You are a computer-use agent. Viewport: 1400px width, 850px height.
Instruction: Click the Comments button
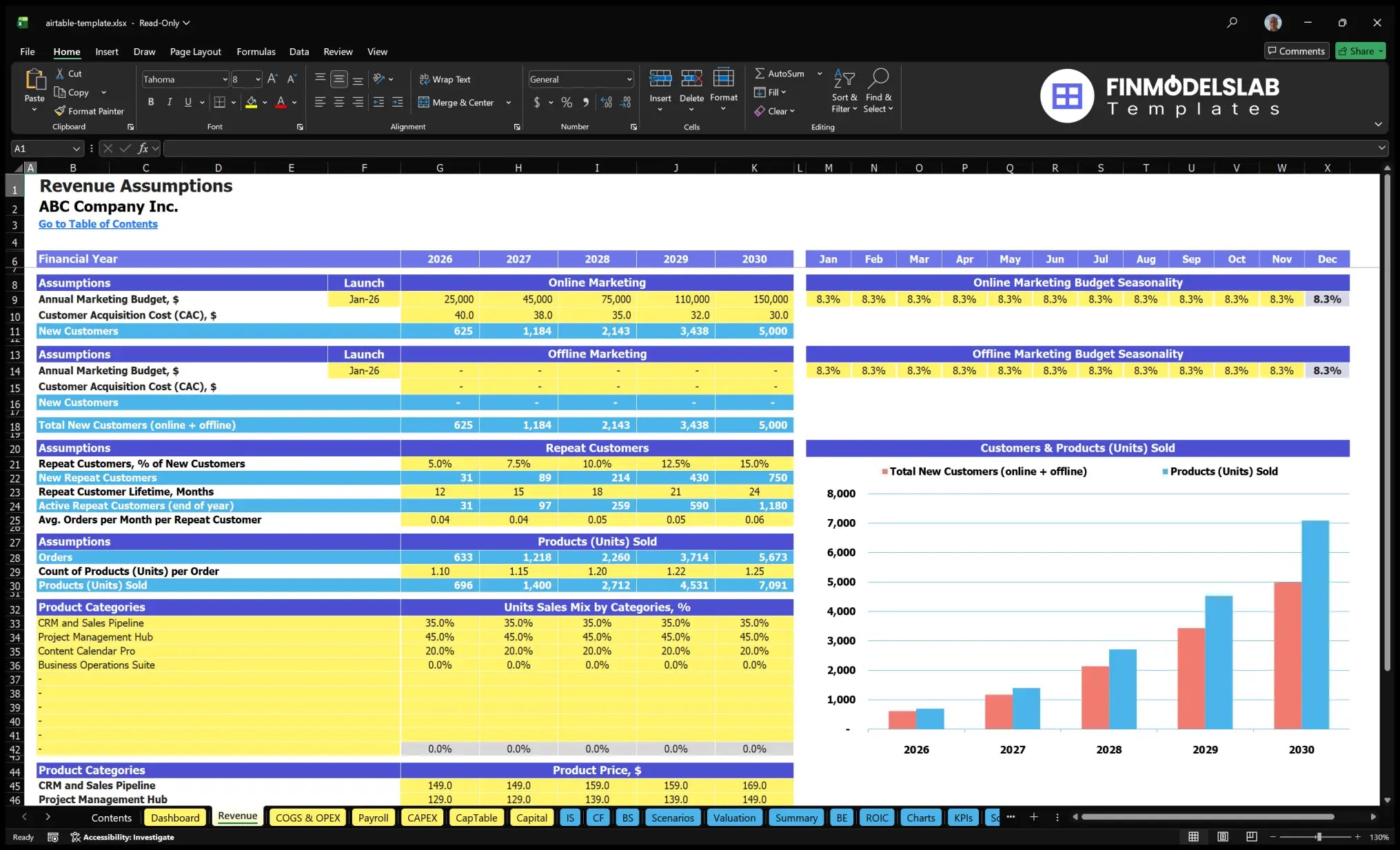click(x=1296, y=51)
